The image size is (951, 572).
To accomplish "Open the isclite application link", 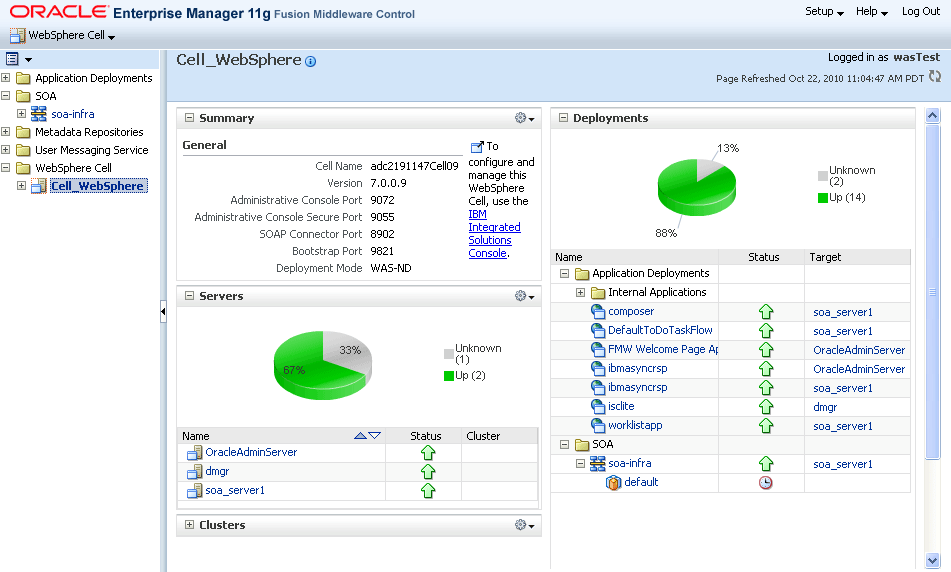I will (x=621, y=406).
